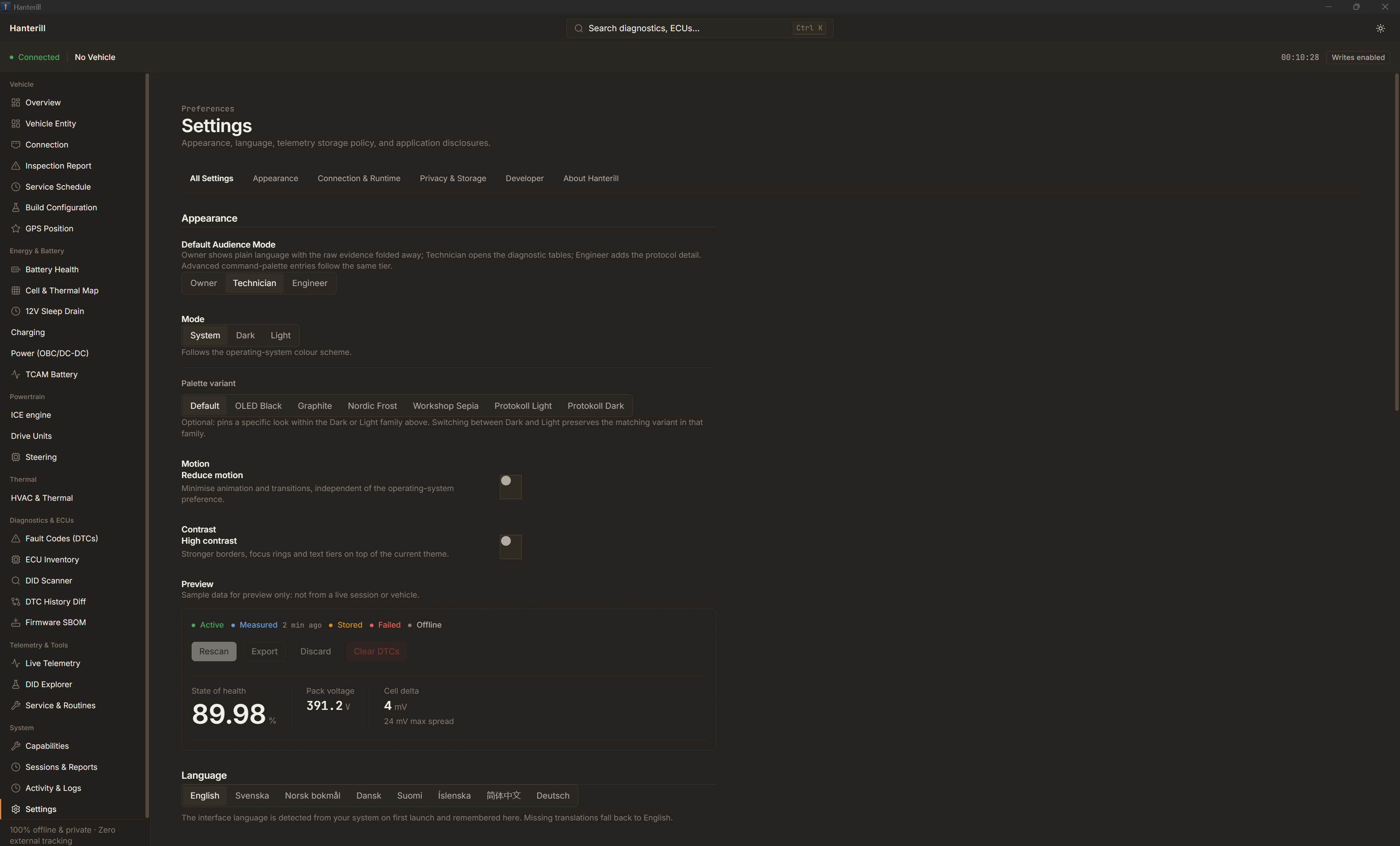1400x846 pixels.
Task: Click the Clear DTCs button
Action: click(376, 651)
